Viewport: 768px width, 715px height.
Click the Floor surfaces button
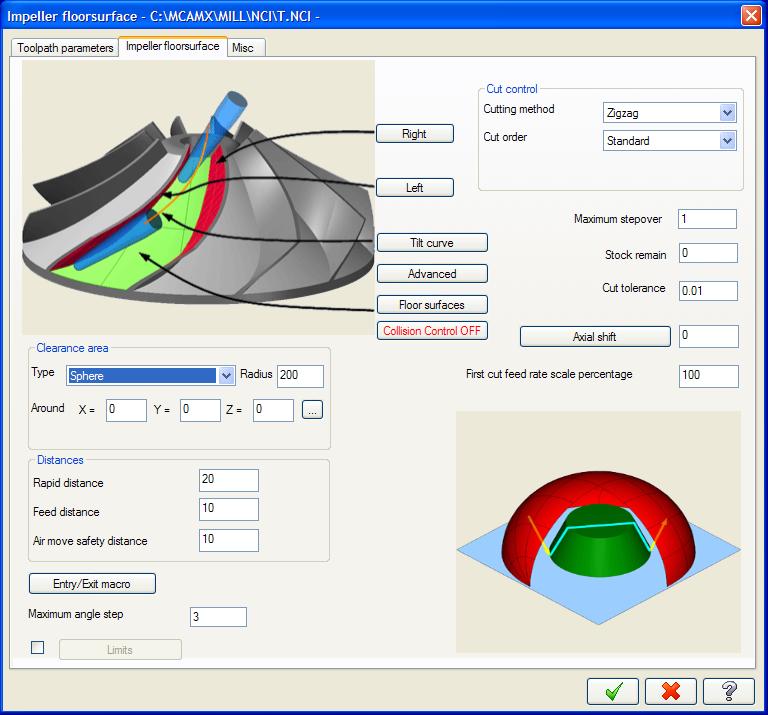pyautogui.click(x=432, y=304)
